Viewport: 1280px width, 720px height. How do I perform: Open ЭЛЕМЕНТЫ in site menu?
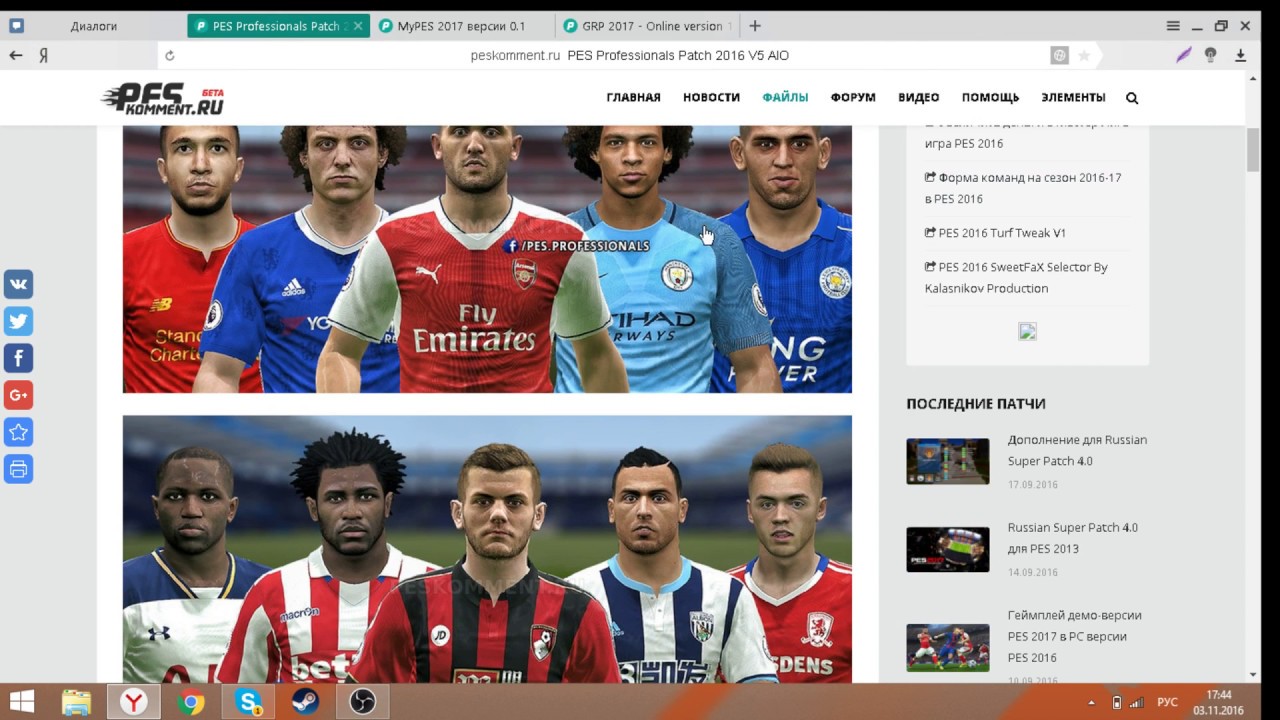(1073, 98)
